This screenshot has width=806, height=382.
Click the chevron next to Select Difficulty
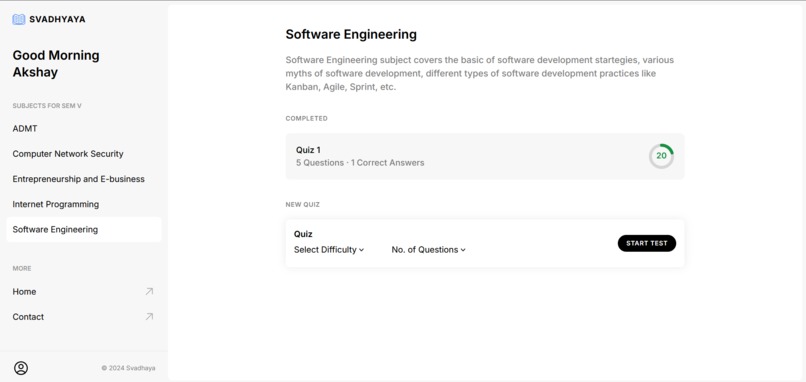[361, 250]
